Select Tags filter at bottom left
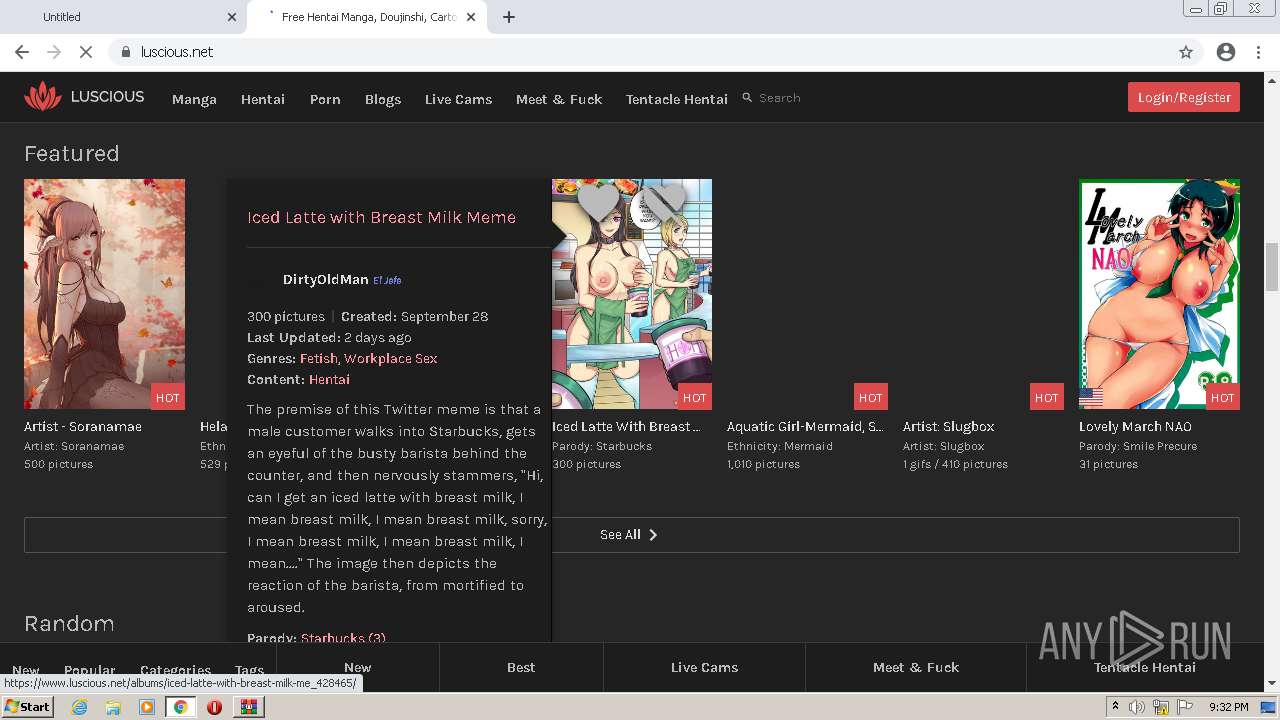 click(x=249, y=670)
